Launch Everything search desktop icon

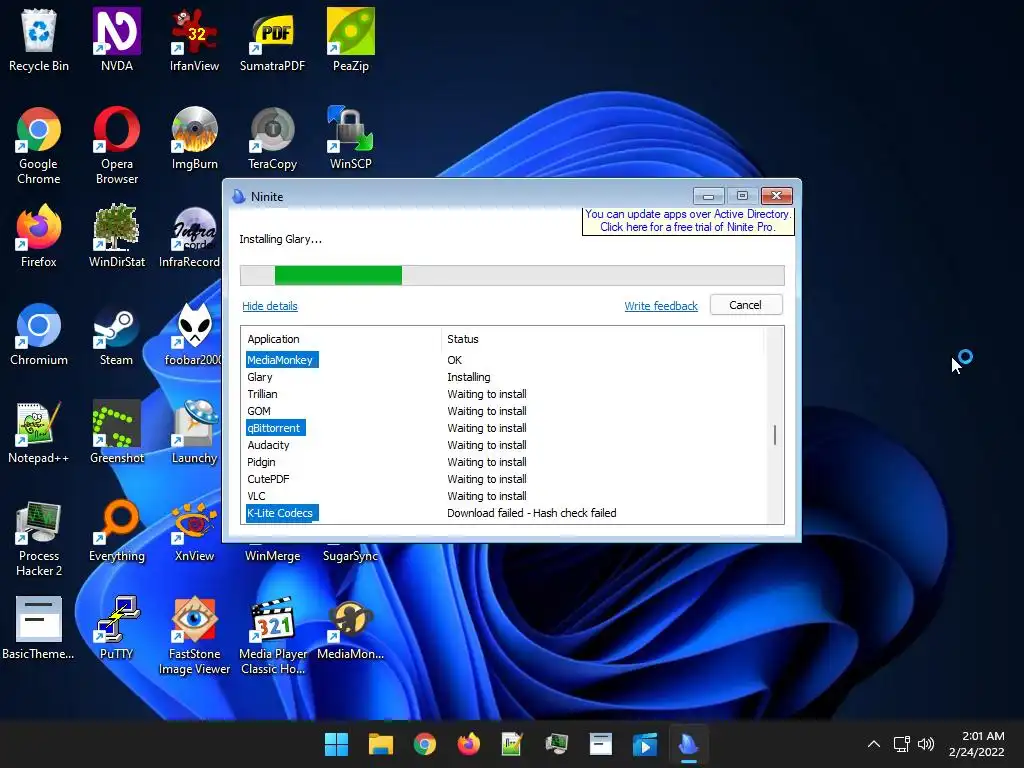[117, 530]
